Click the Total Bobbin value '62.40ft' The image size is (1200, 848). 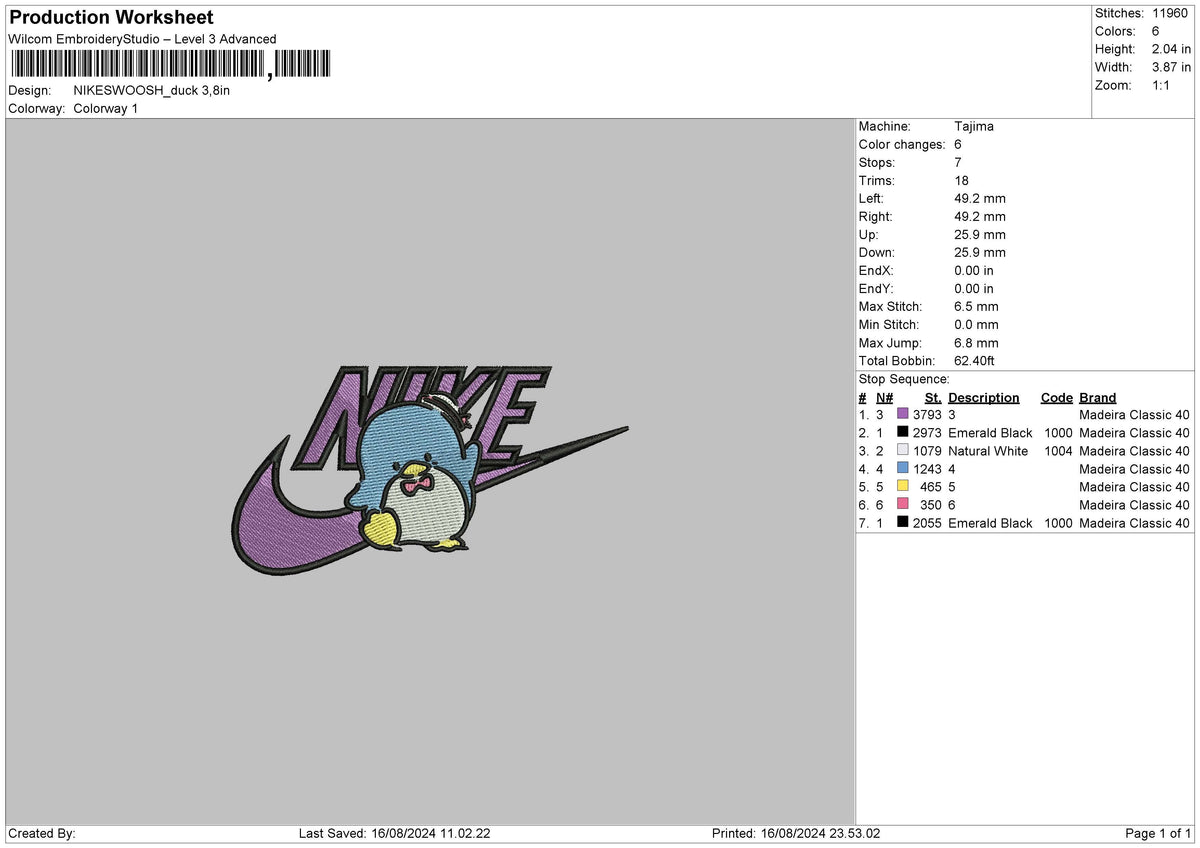point(975,360)
